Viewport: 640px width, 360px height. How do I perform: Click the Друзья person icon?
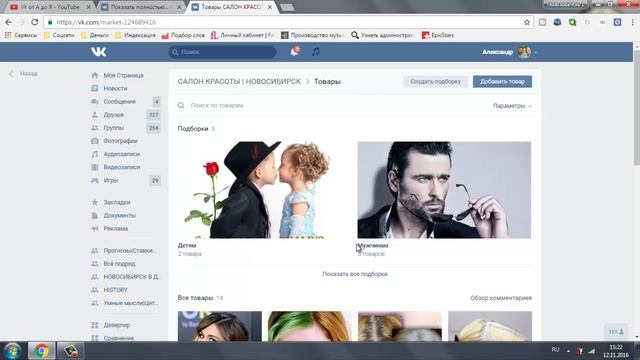(x=95, y=115)
